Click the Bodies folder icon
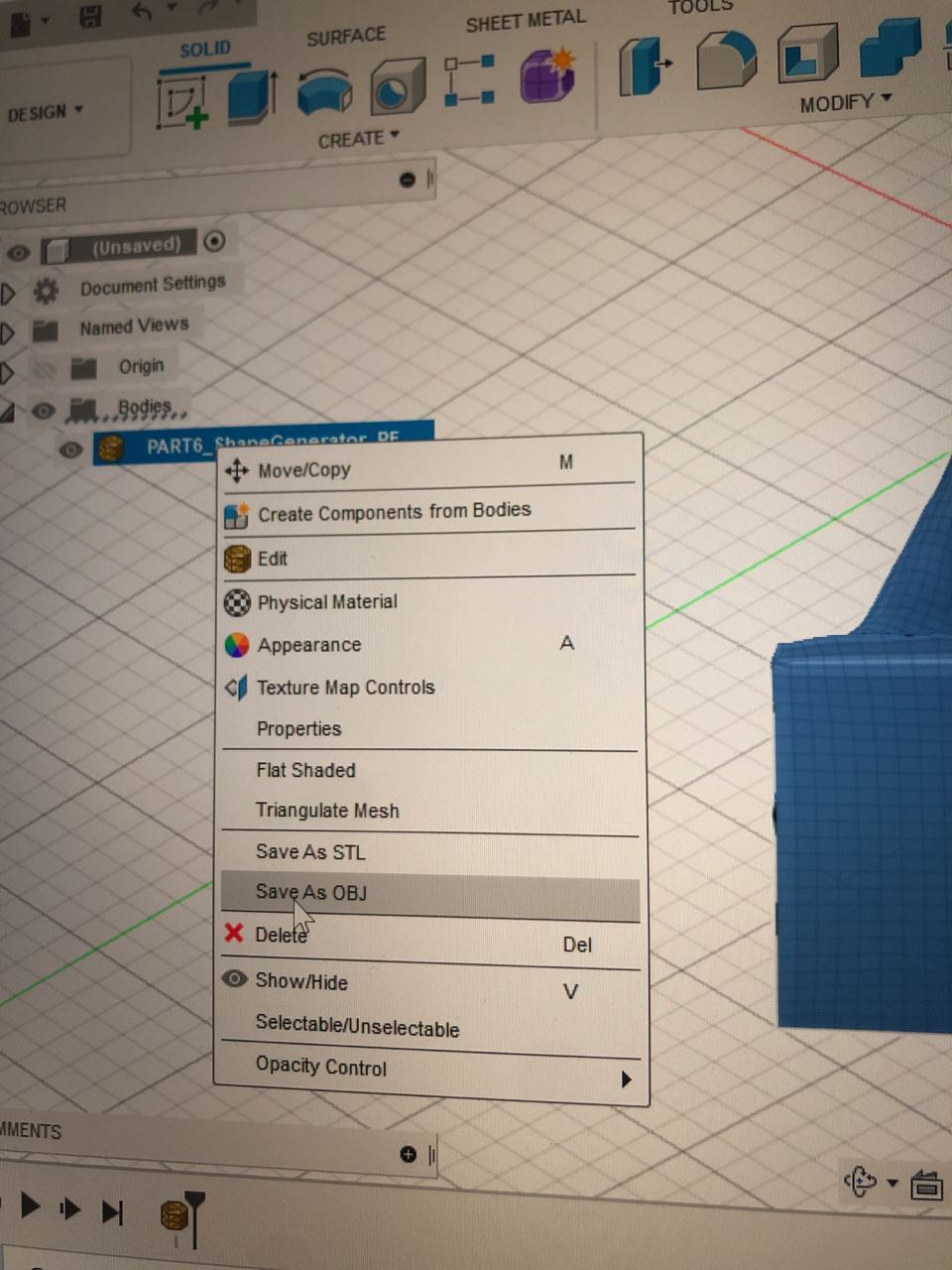 tap(83, 409)
